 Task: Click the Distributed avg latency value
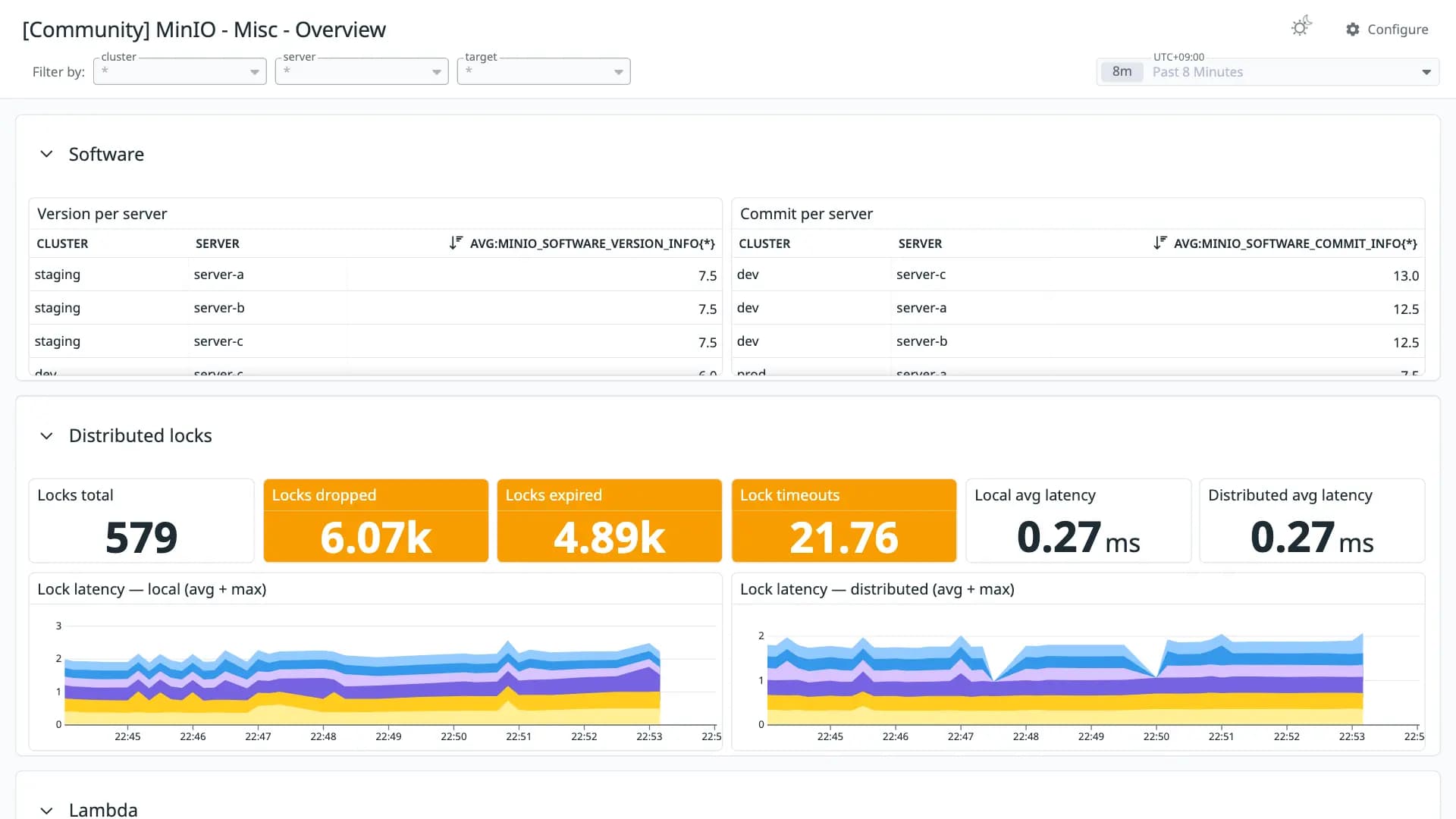pos(1312,538)
